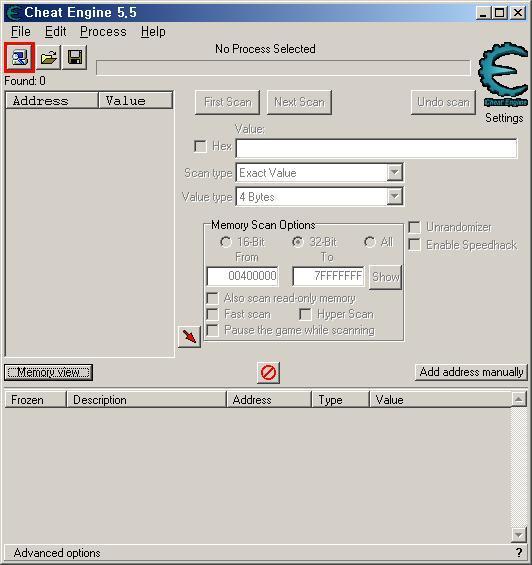This screenshot has width=532, height=565.
Task: Click the Undo scan button
Action: tap(443, 102)
